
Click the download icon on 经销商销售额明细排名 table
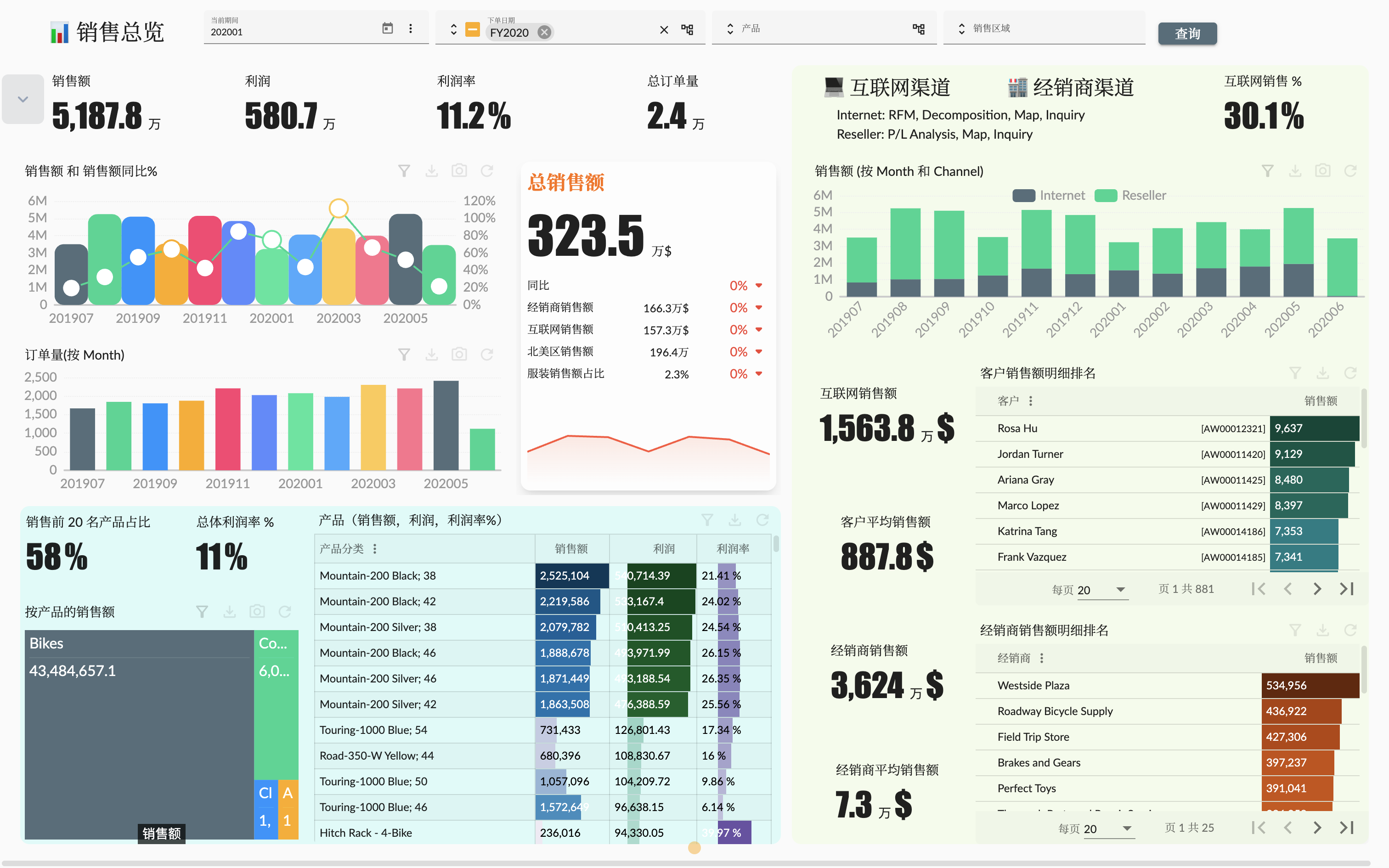[1323, 630]
